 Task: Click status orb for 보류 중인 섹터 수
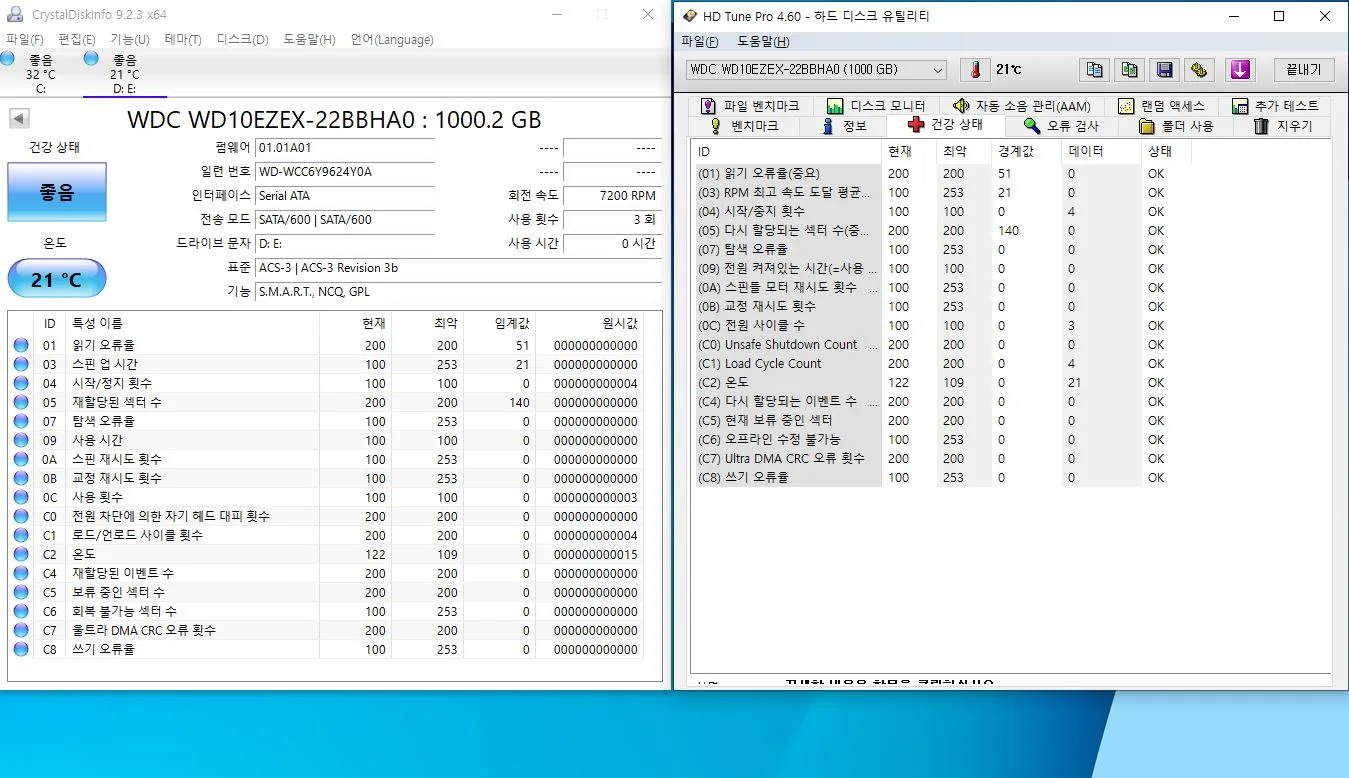[21, 592]
